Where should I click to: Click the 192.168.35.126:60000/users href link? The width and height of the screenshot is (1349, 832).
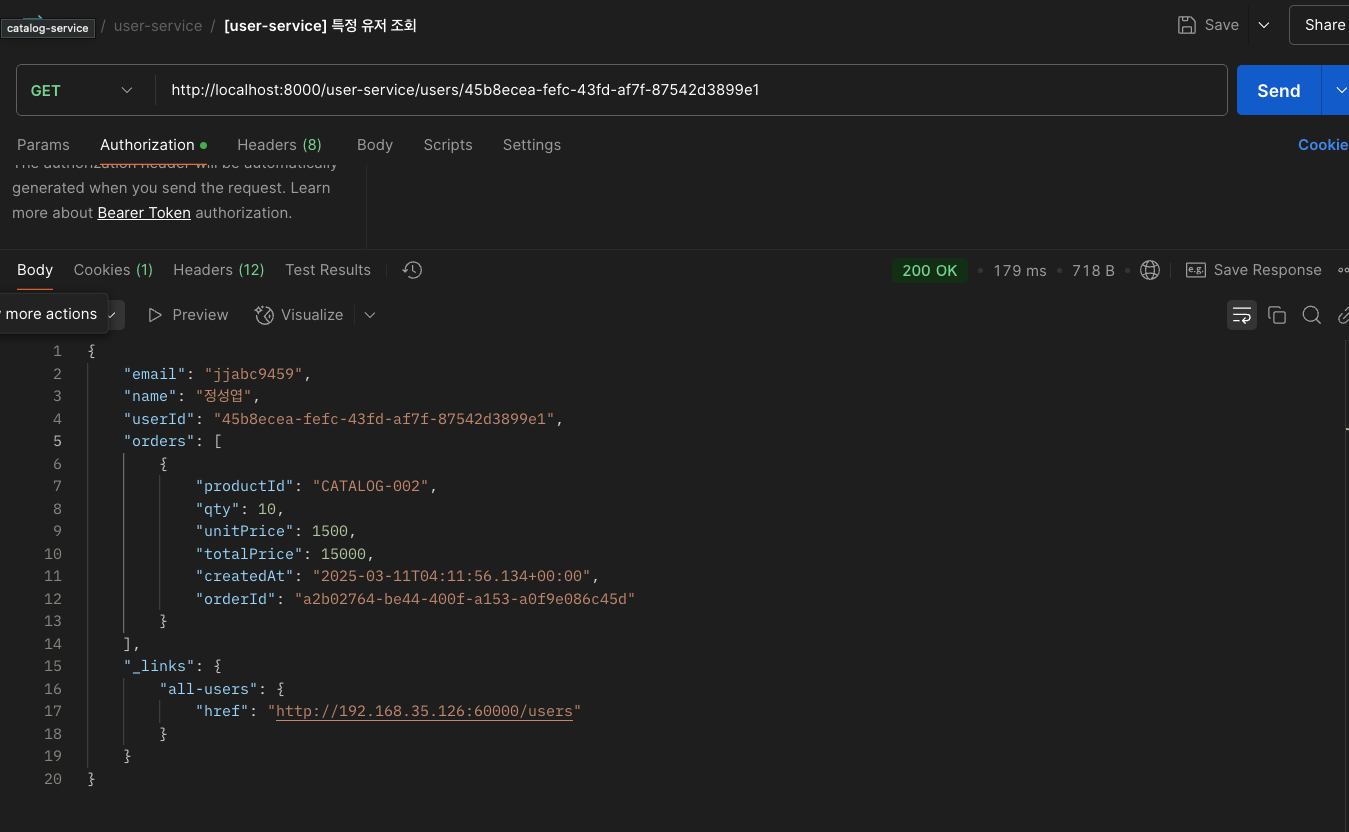(424, 711)
